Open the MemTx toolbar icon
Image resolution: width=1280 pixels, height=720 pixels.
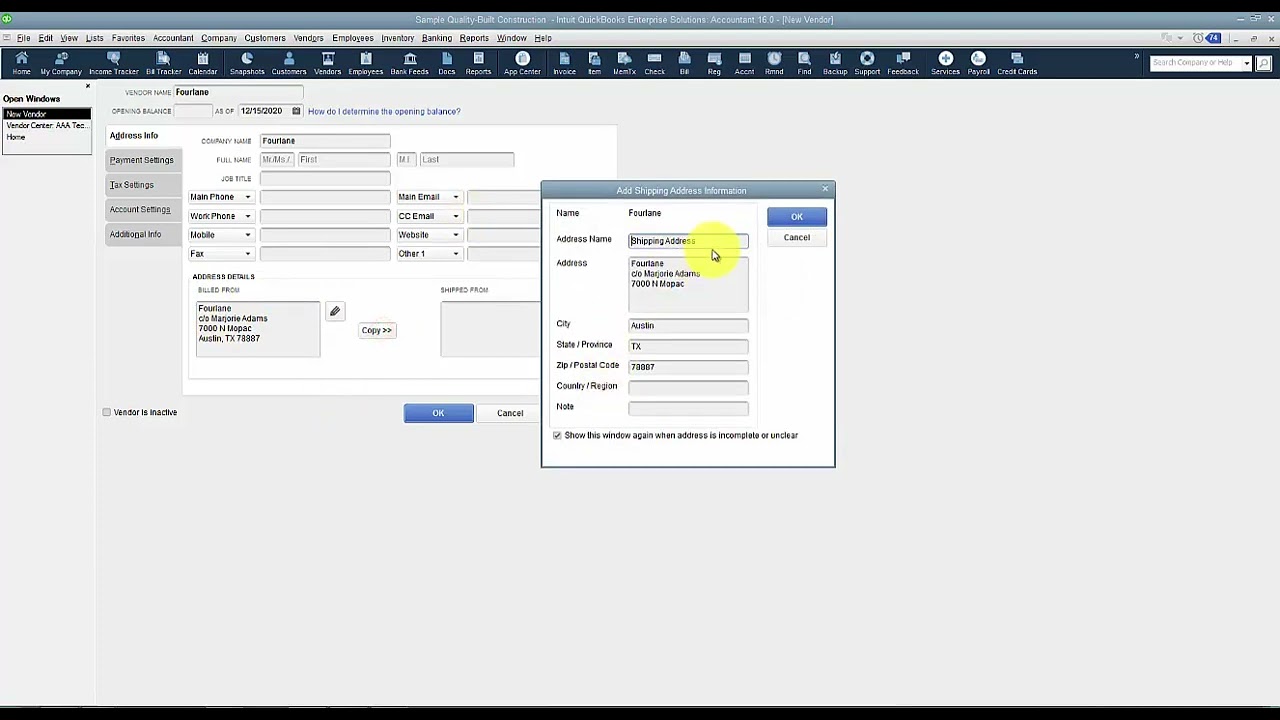pyautogui.click(x=624, y=63)
